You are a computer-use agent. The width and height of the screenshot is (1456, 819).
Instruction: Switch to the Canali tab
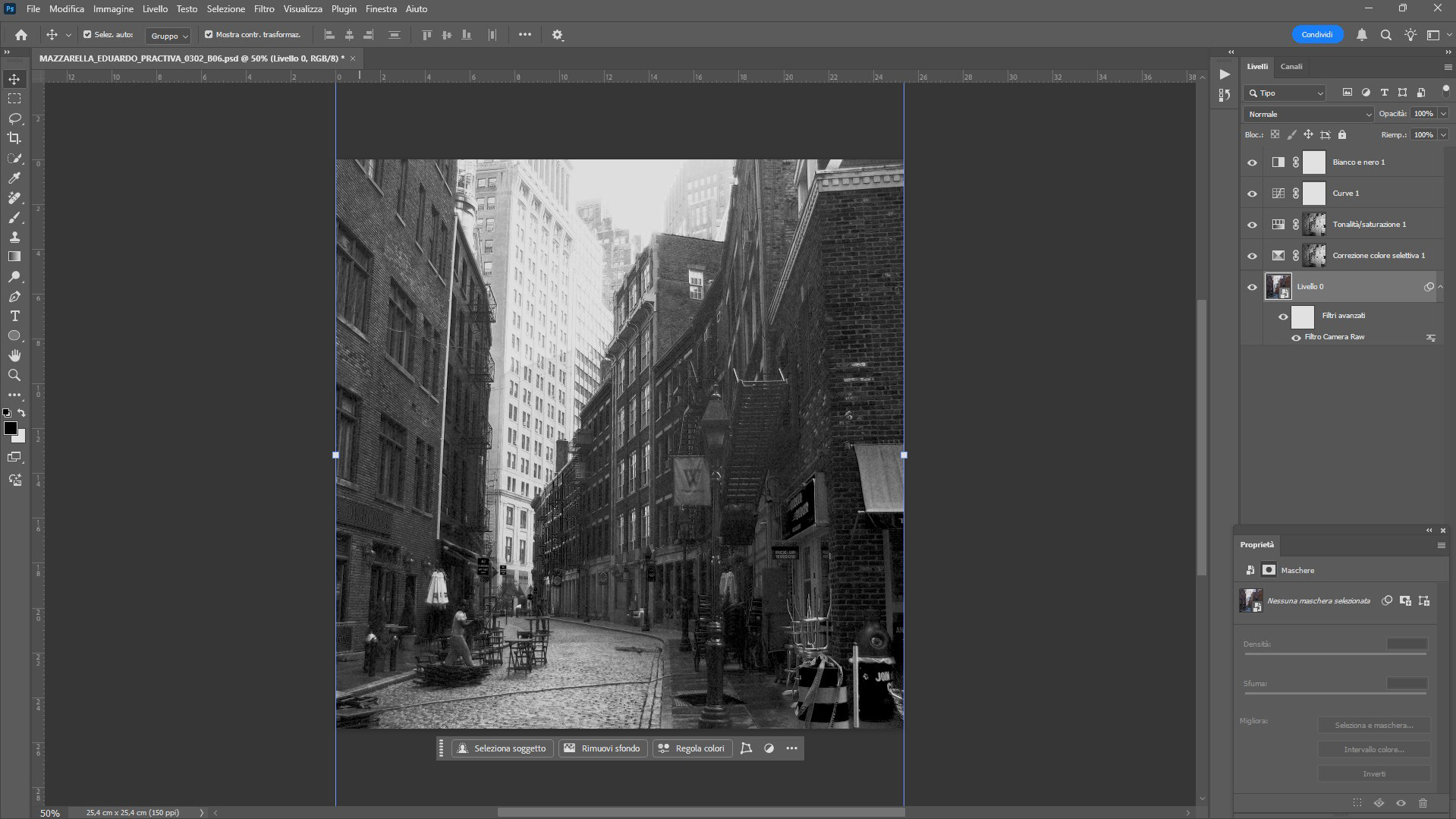[x=1291, y=67]
